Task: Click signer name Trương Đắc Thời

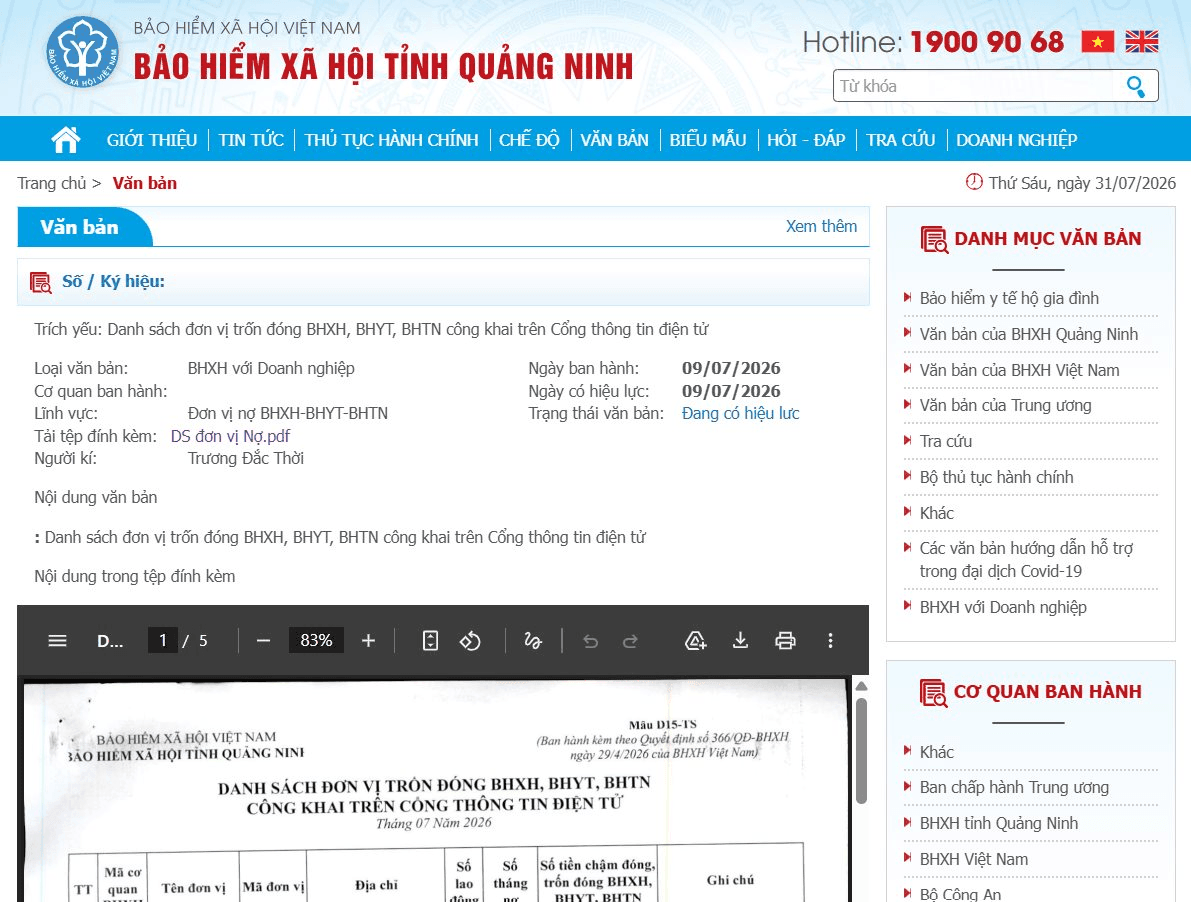Action: (245, 459)
